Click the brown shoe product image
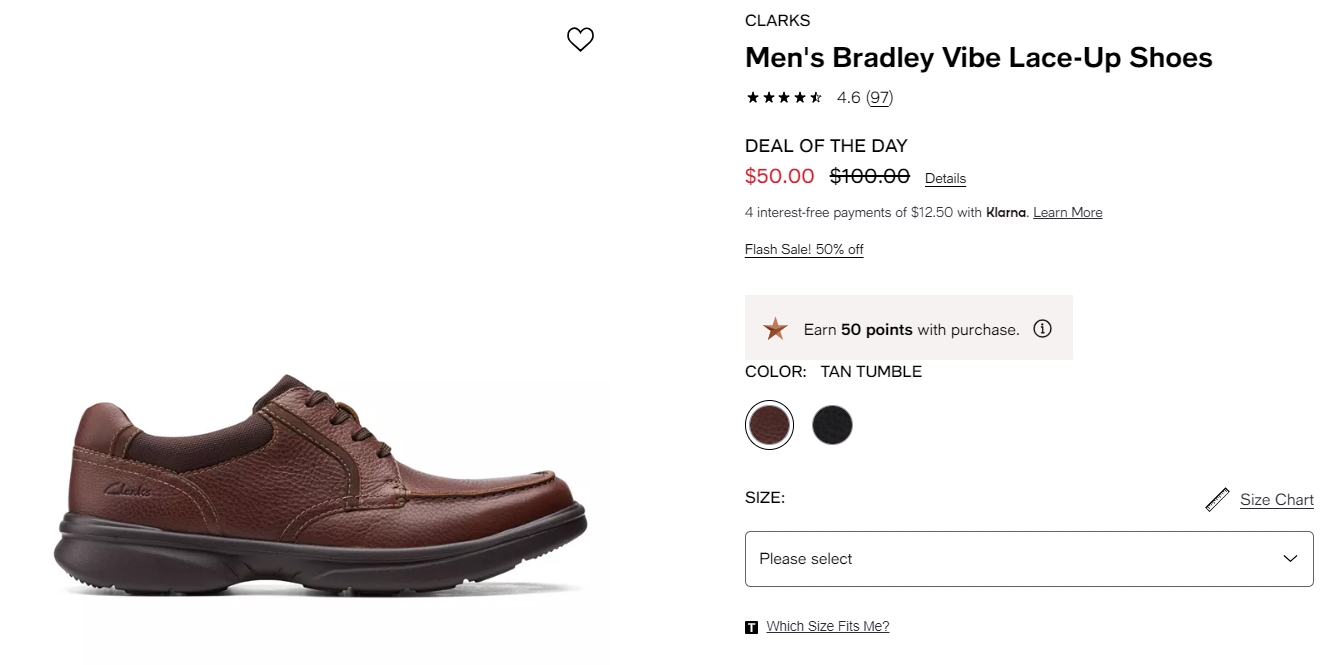The height and width of the screenshot is (665, 1337). coord(321,485)
